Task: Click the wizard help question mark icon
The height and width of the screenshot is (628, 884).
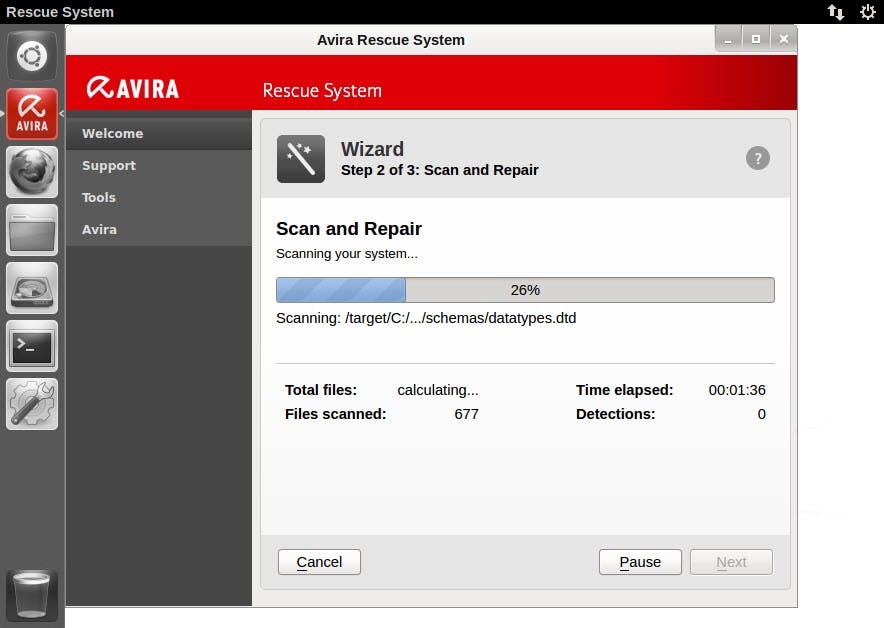Action: pos(758,158)
